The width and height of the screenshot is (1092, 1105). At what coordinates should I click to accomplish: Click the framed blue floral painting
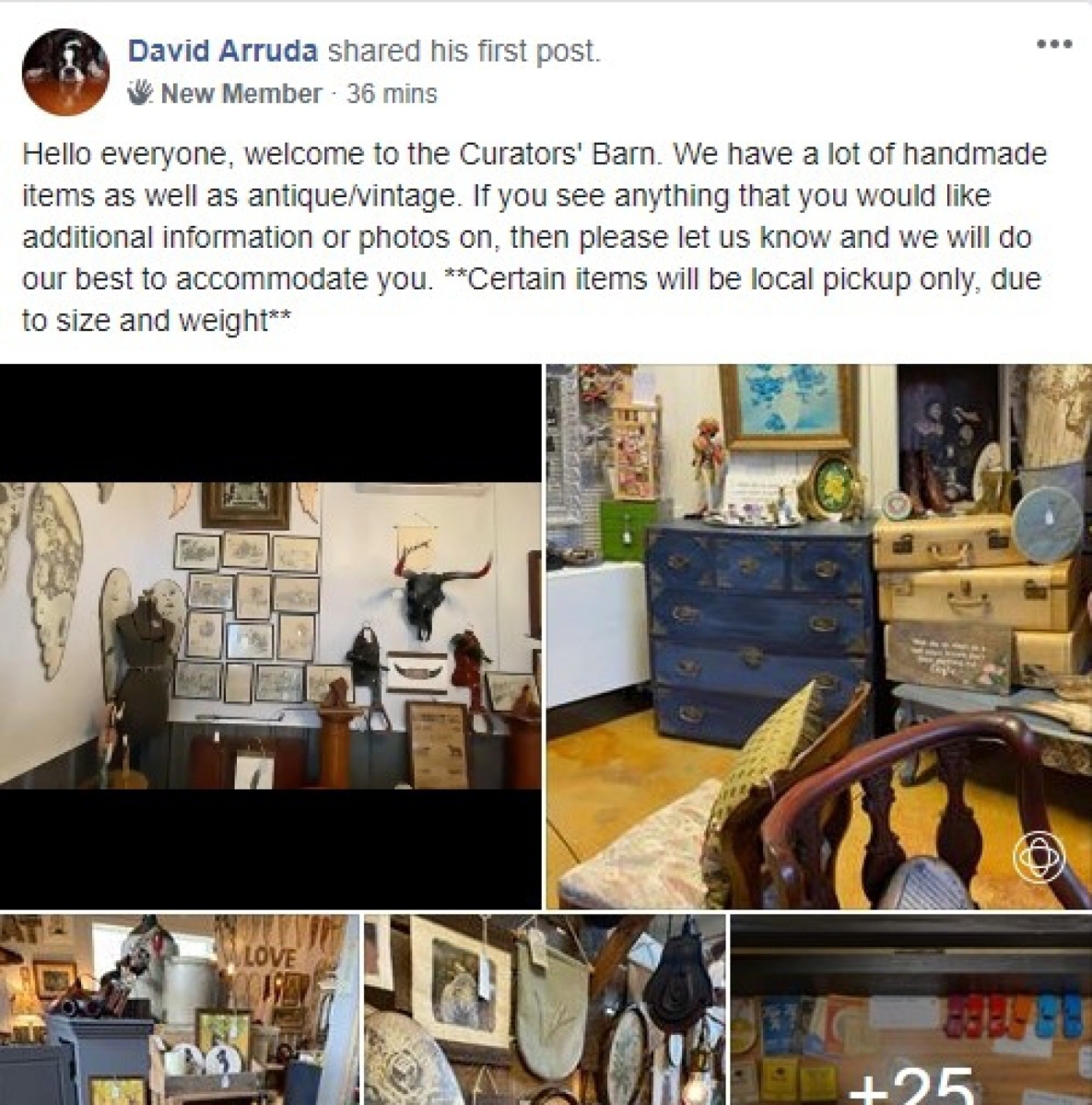[x=789, y=406]
